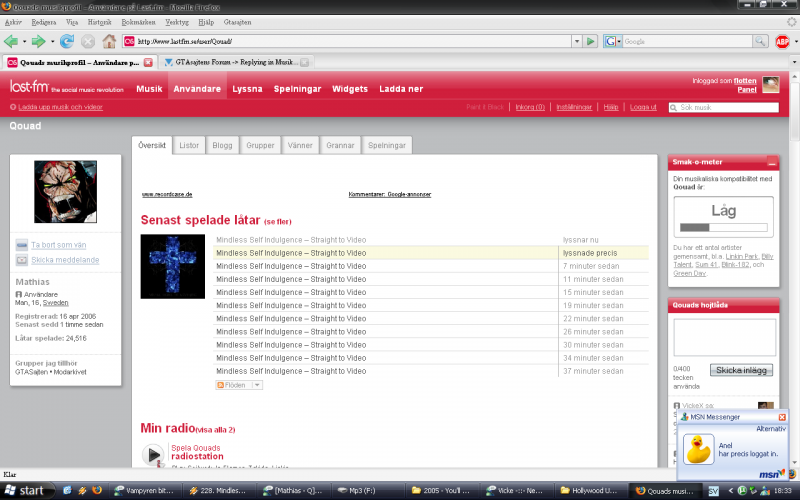This screenshot has width=800, height=500.
Task: Click the browser stop loading icon
Action: pyautogui.click(x=88, y=41)
